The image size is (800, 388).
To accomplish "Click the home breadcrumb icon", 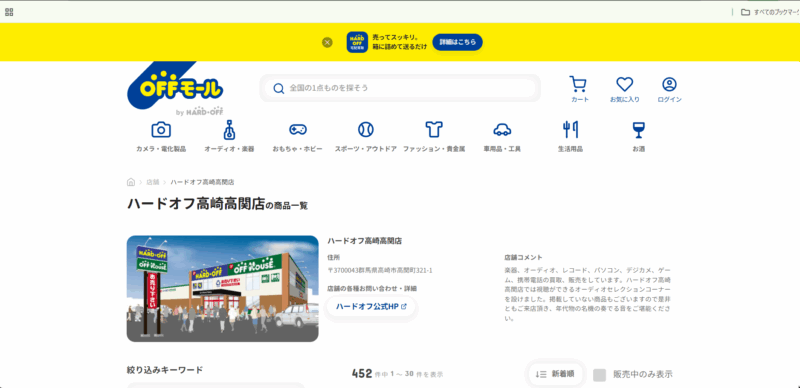I will click(131, 182).
